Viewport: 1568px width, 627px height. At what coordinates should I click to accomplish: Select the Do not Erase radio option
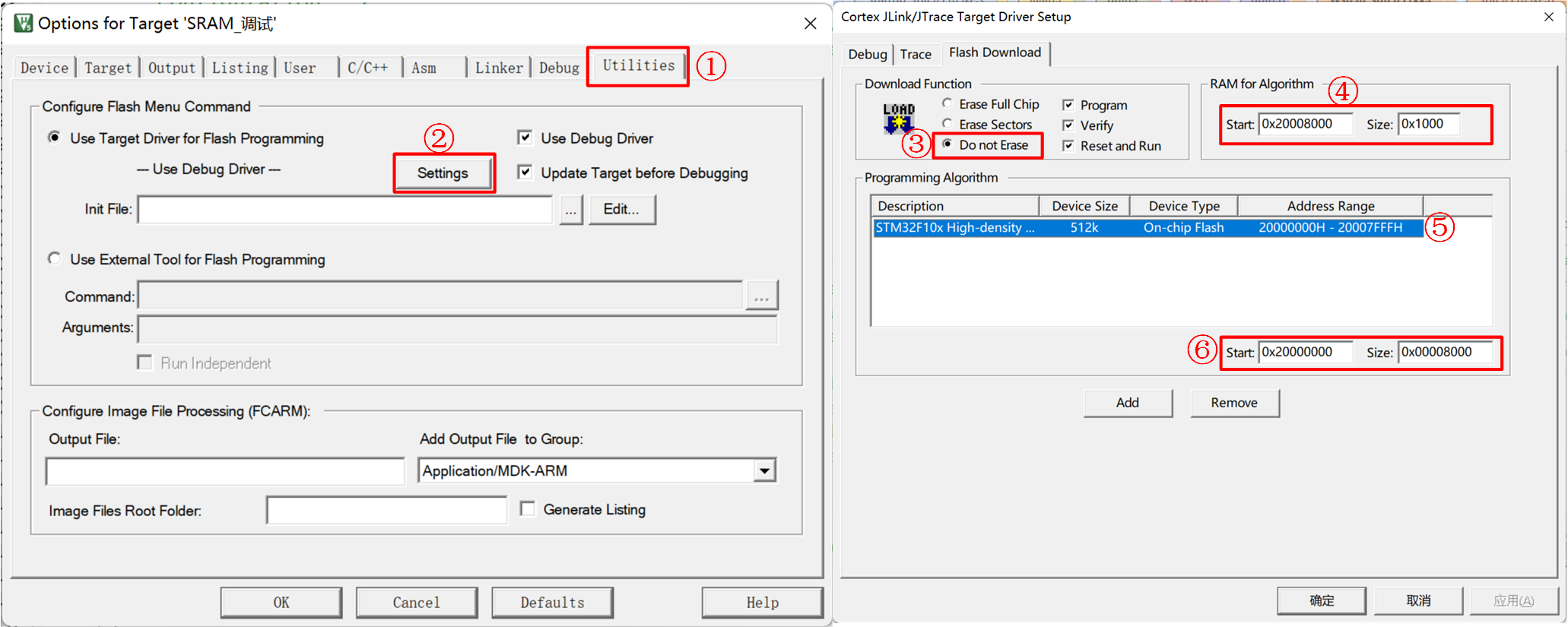(947, 144)
